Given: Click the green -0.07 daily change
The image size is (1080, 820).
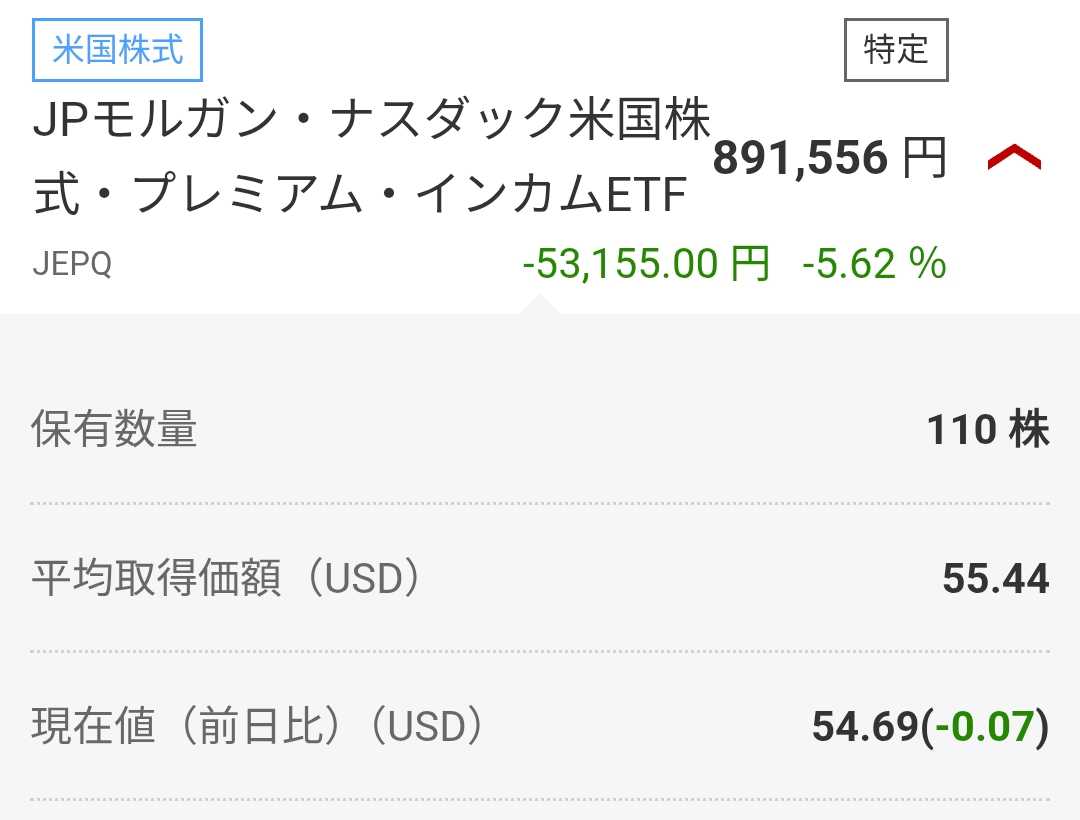Looking at the screenshot, I should (x=986, y=727).
